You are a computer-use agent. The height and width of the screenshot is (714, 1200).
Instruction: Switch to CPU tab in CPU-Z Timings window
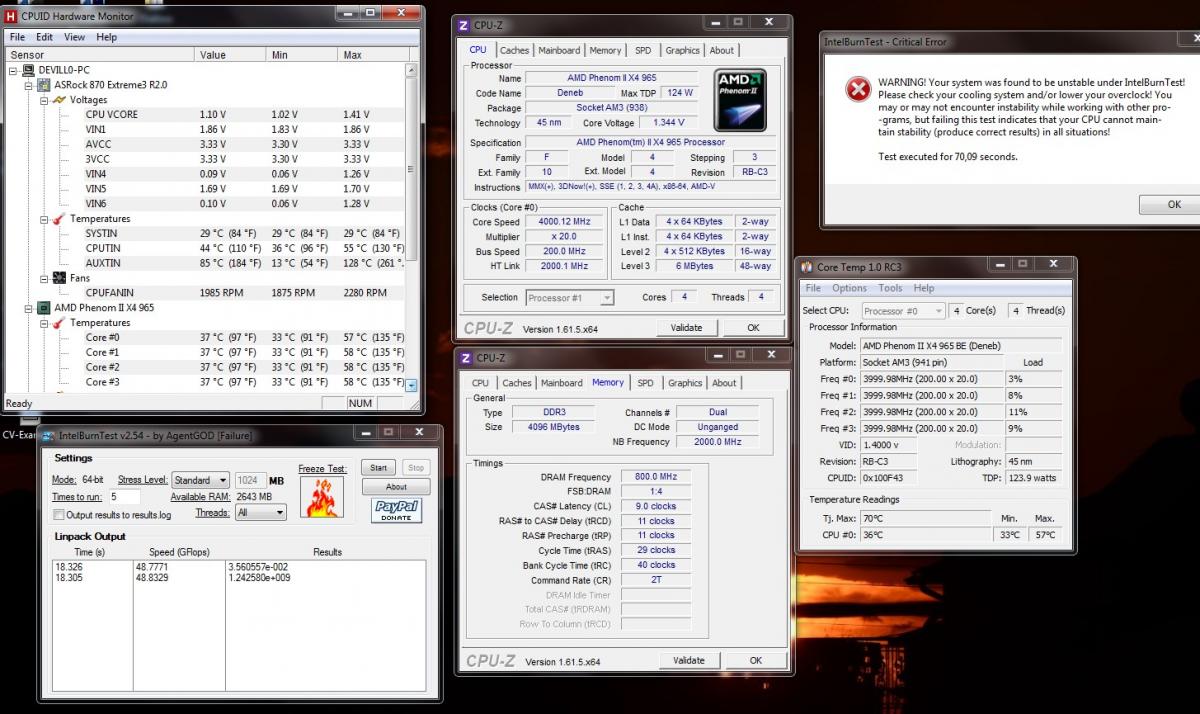point(481,383)
